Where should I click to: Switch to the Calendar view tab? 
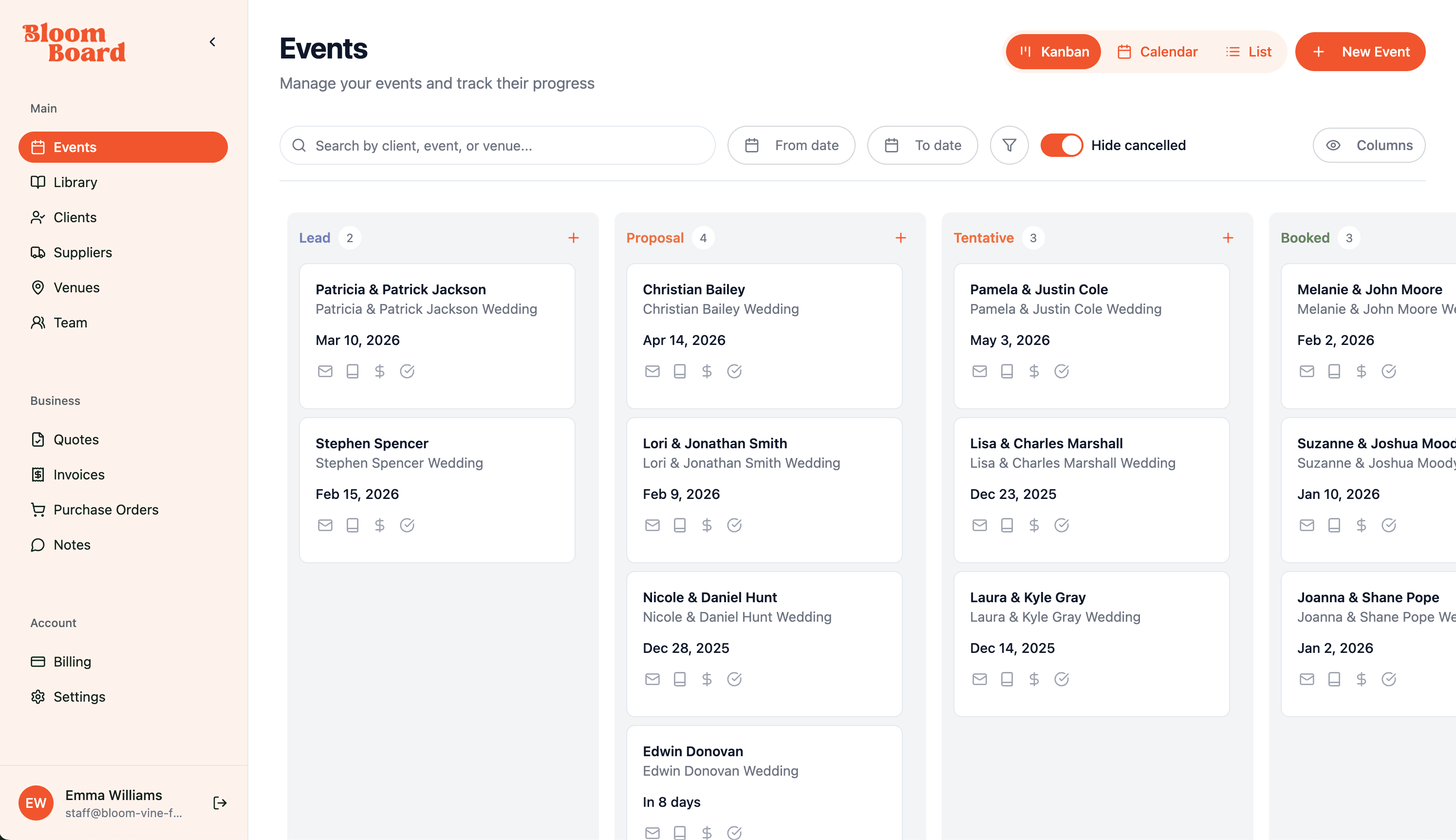coord(1157,51)
